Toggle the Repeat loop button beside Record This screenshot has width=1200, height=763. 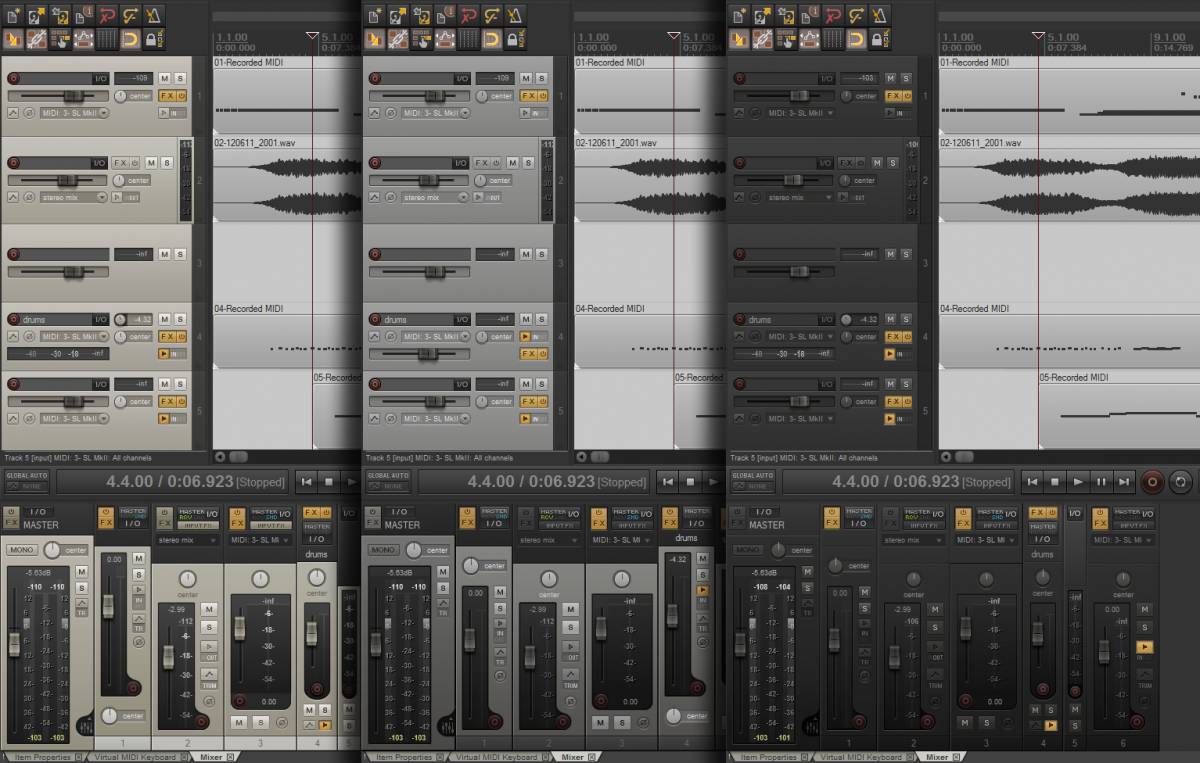[1181, 482]
